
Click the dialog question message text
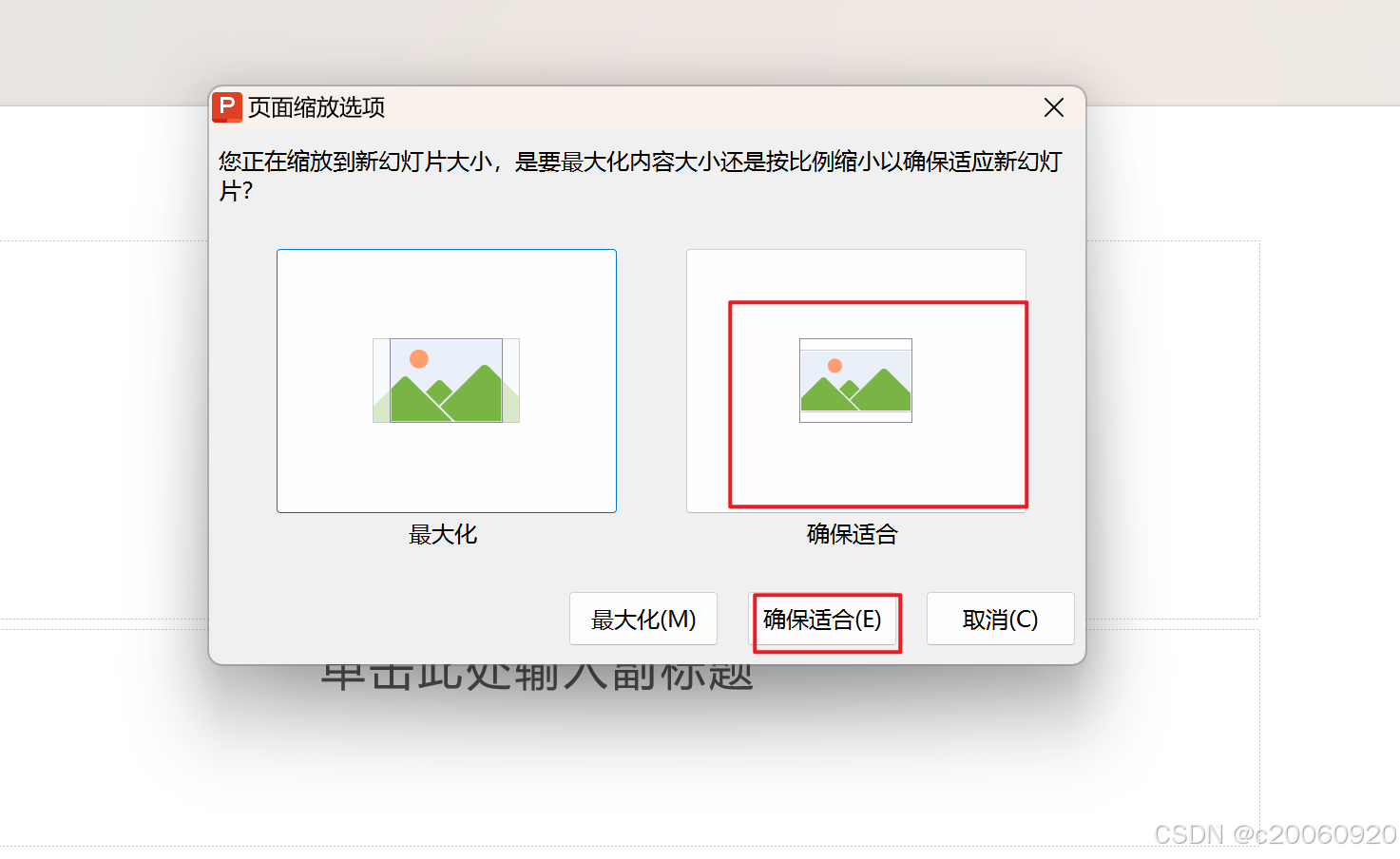click(641, 176)
